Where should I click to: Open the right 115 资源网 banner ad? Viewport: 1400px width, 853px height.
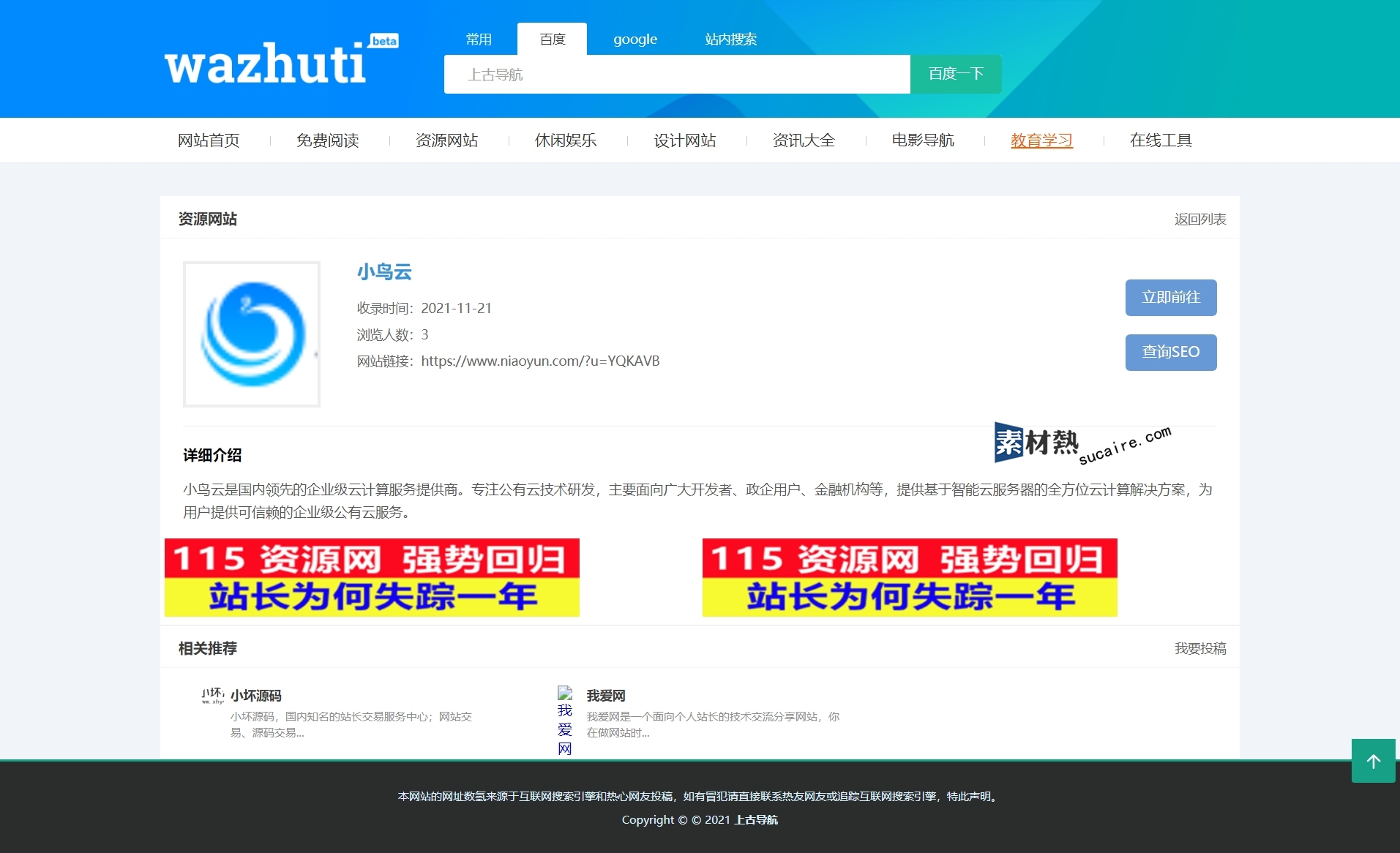910,578
